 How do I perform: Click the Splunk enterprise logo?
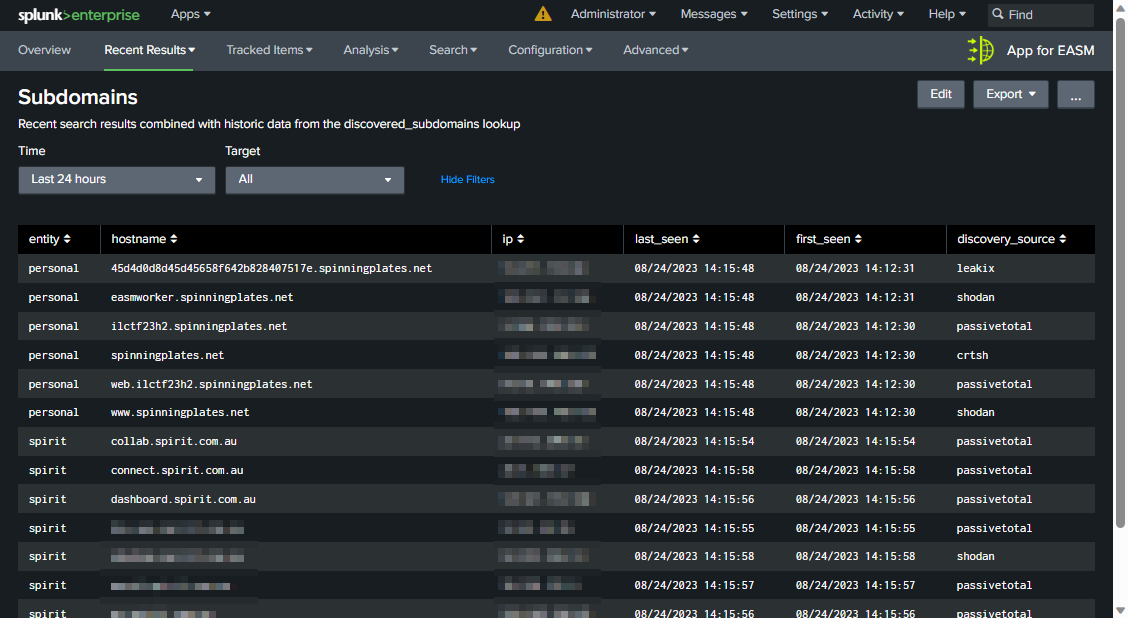(79, 14)
